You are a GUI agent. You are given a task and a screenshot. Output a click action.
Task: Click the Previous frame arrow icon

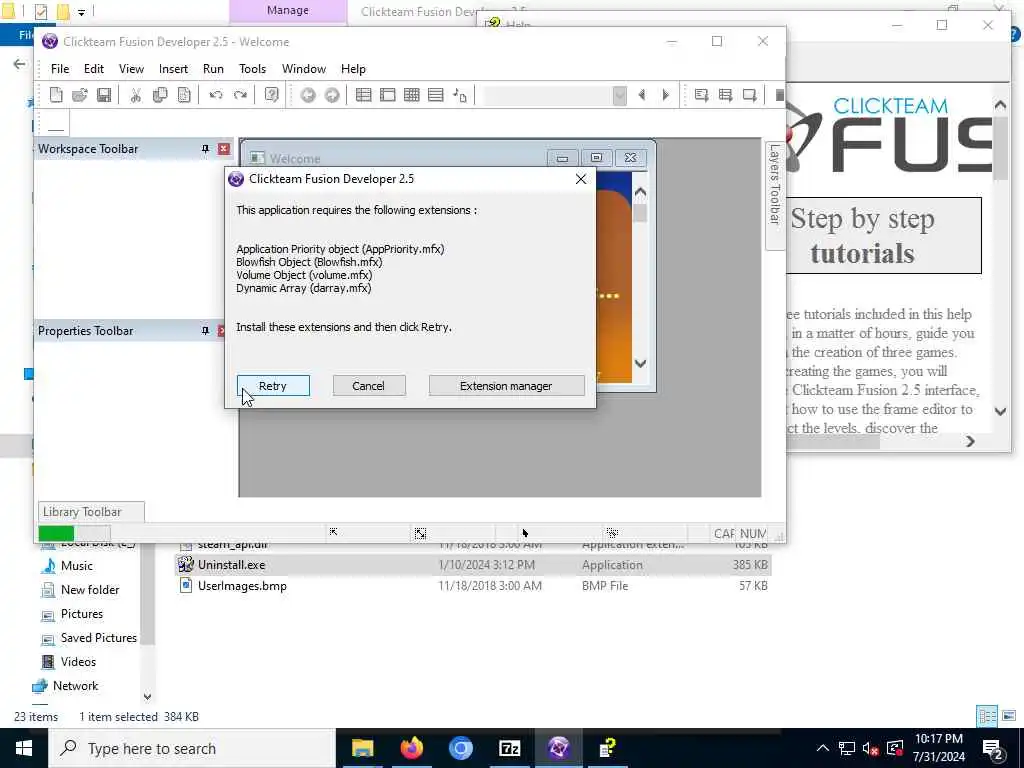[x=642, y=95]
